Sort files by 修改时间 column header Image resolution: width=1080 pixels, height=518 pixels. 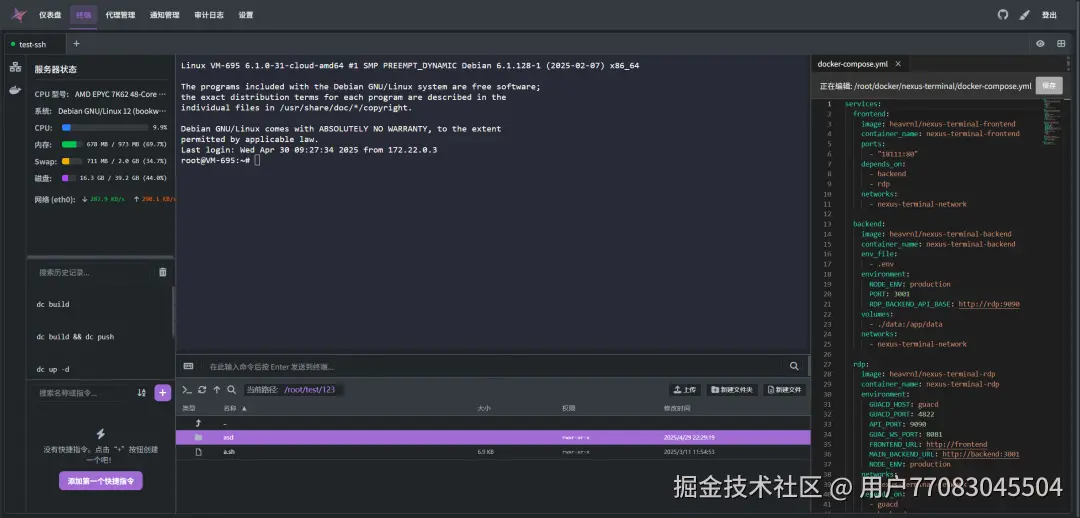pos(677,408)
